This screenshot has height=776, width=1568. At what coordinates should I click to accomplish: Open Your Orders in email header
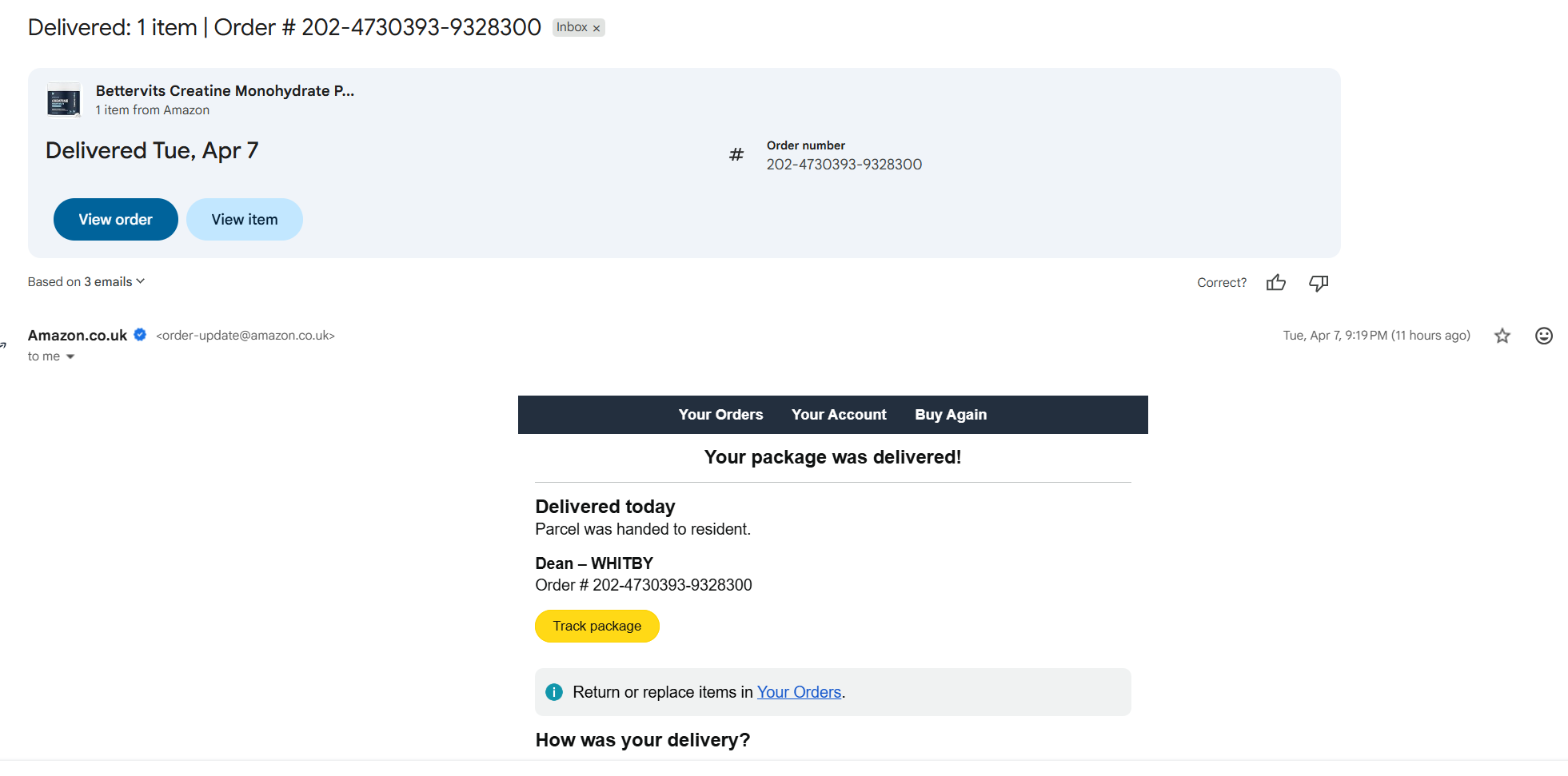pyautogui.click(x=720, y=415)
